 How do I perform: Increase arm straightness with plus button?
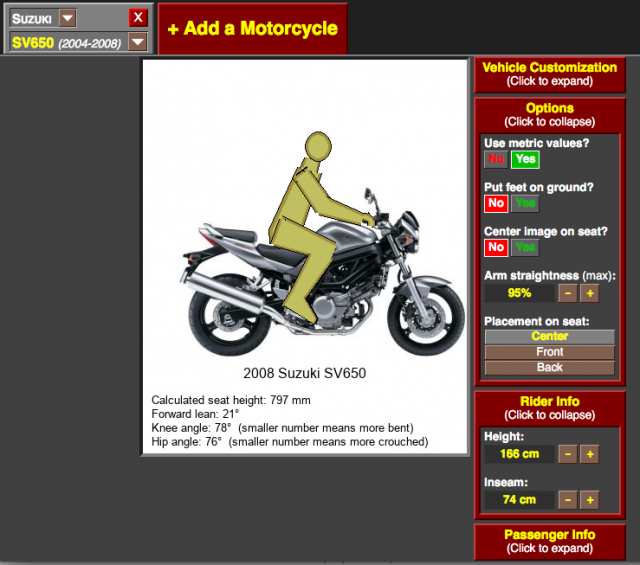pos(589,293)
